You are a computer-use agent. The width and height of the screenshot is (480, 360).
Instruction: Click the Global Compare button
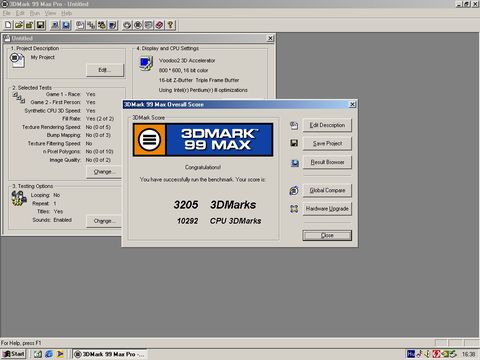coord(327,190)
